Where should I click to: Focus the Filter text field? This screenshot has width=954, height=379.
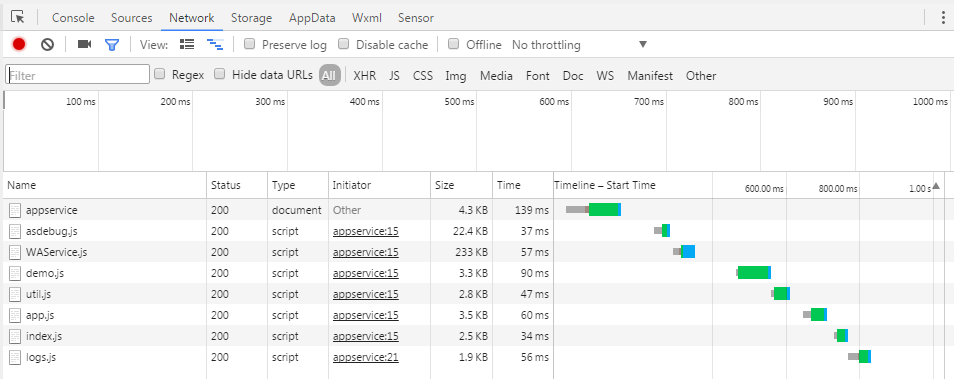pyautogui.click(x=77, y=75)
